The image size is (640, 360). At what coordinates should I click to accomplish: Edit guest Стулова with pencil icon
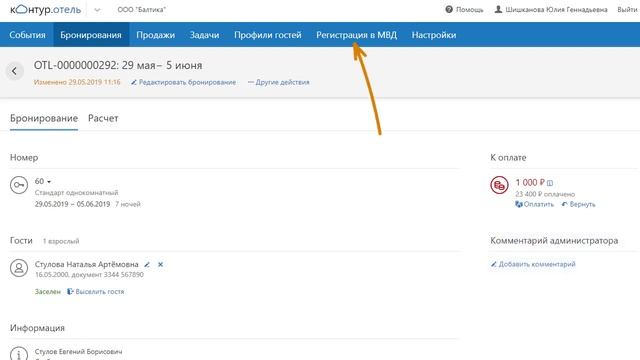point(147,264)
